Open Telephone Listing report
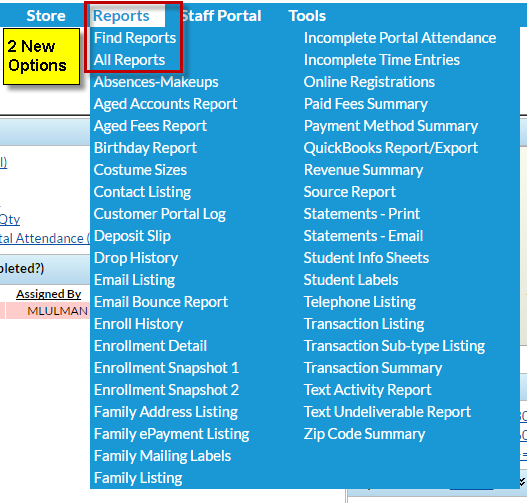The image size is (527, 503). (x=360, y=302)
